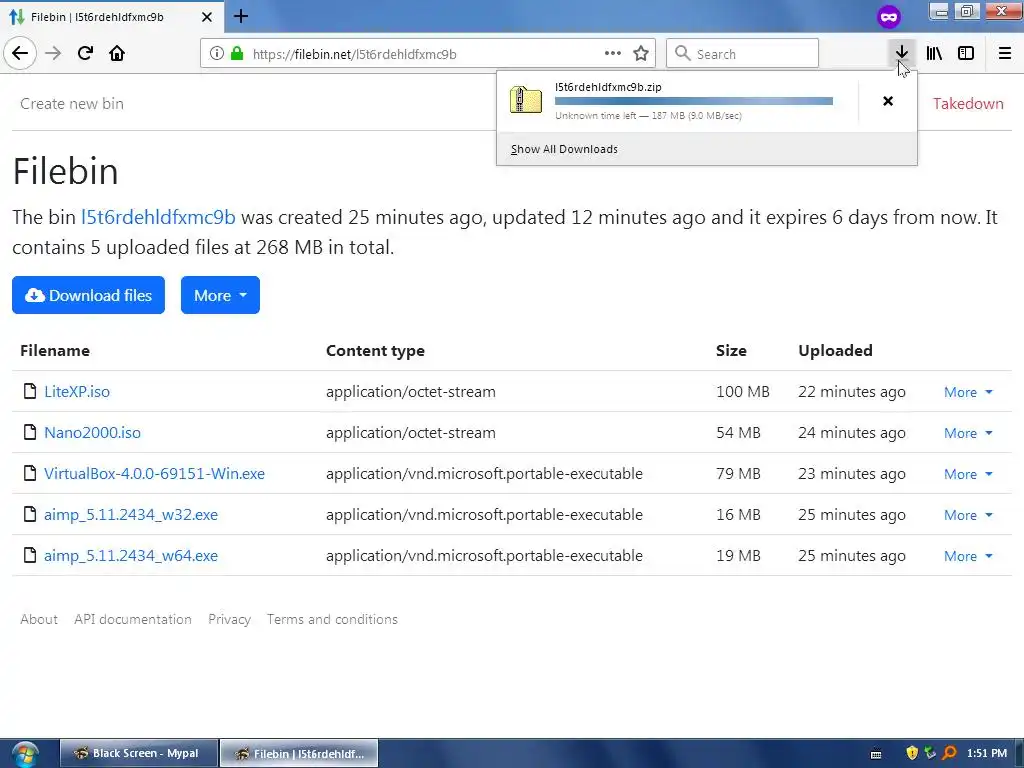Click the magnifier icon in Search box
1024x768 pixels.
click(x=682, y=54)
